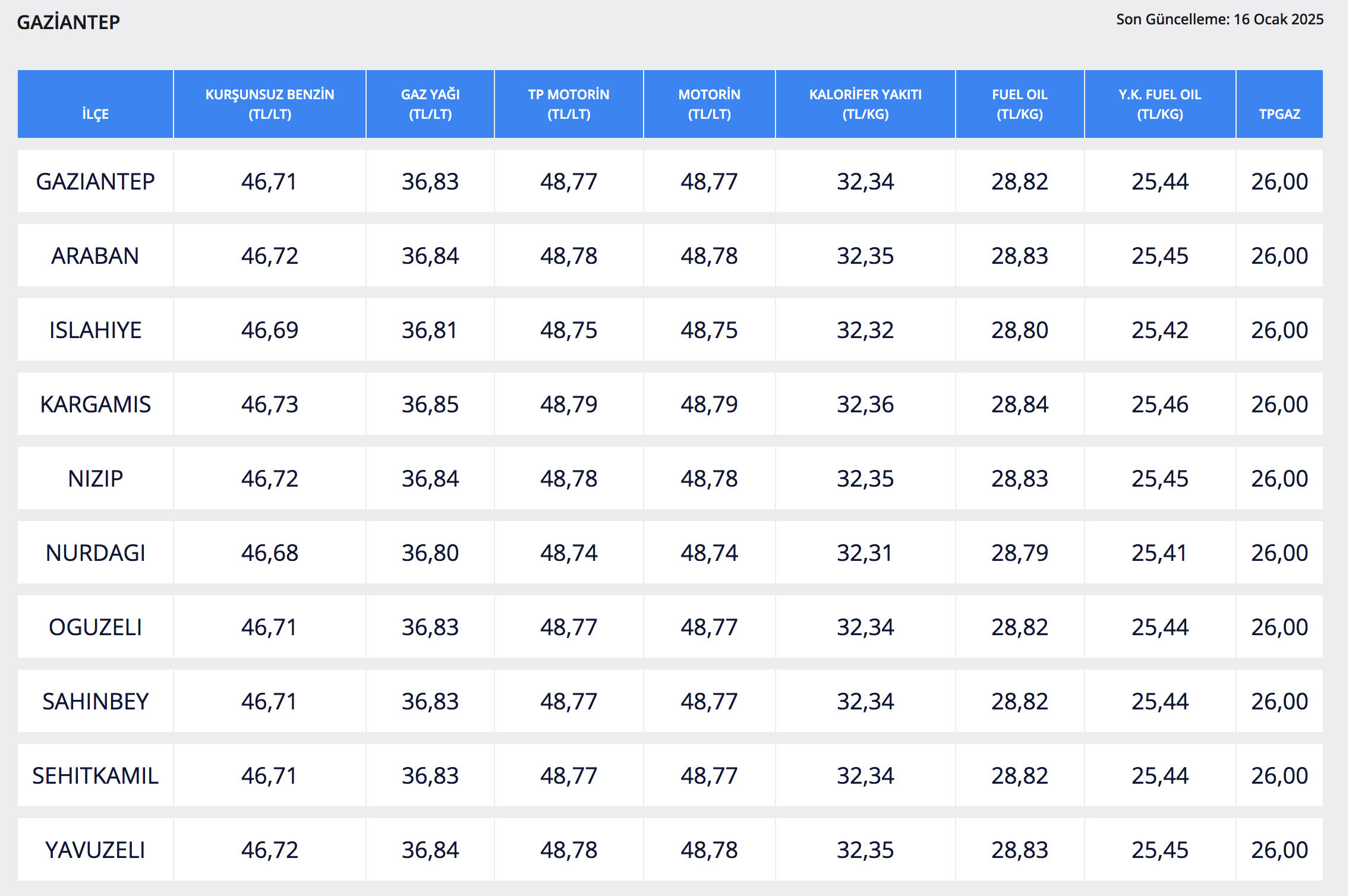Click the GAZİANTEP page heading
The width and height of the screenshot is (1349, 896).
tap(68, 23)
